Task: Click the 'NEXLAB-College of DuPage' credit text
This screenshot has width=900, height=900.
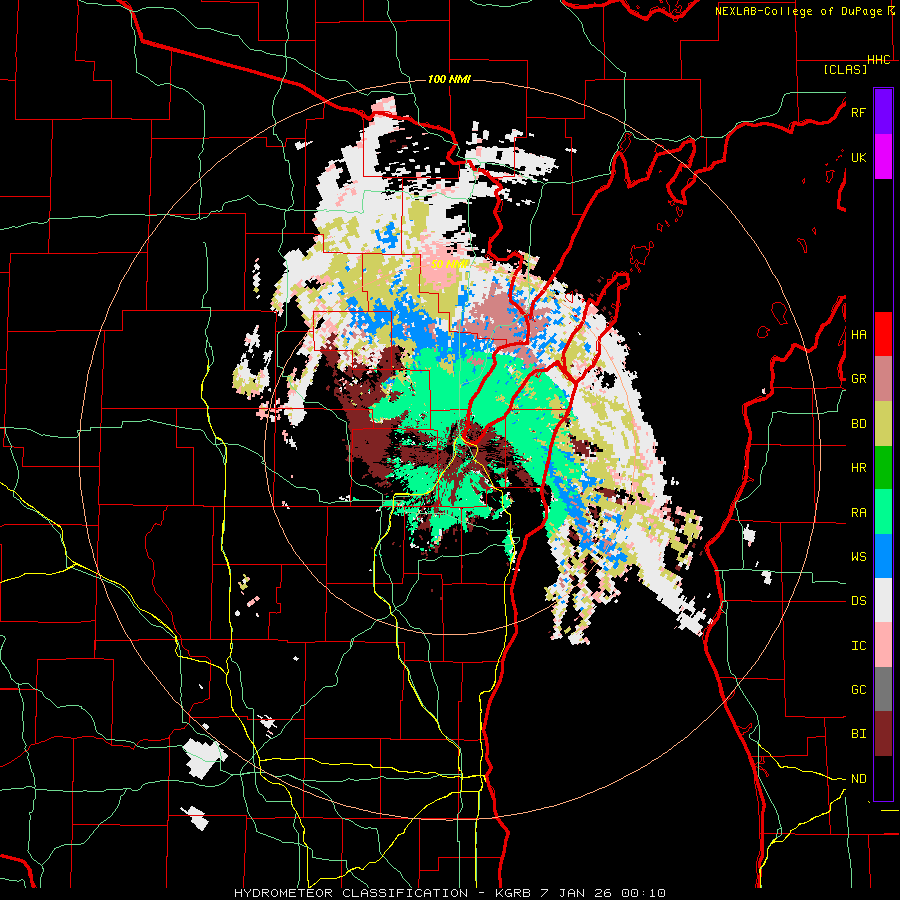Action: coord(798,11)
